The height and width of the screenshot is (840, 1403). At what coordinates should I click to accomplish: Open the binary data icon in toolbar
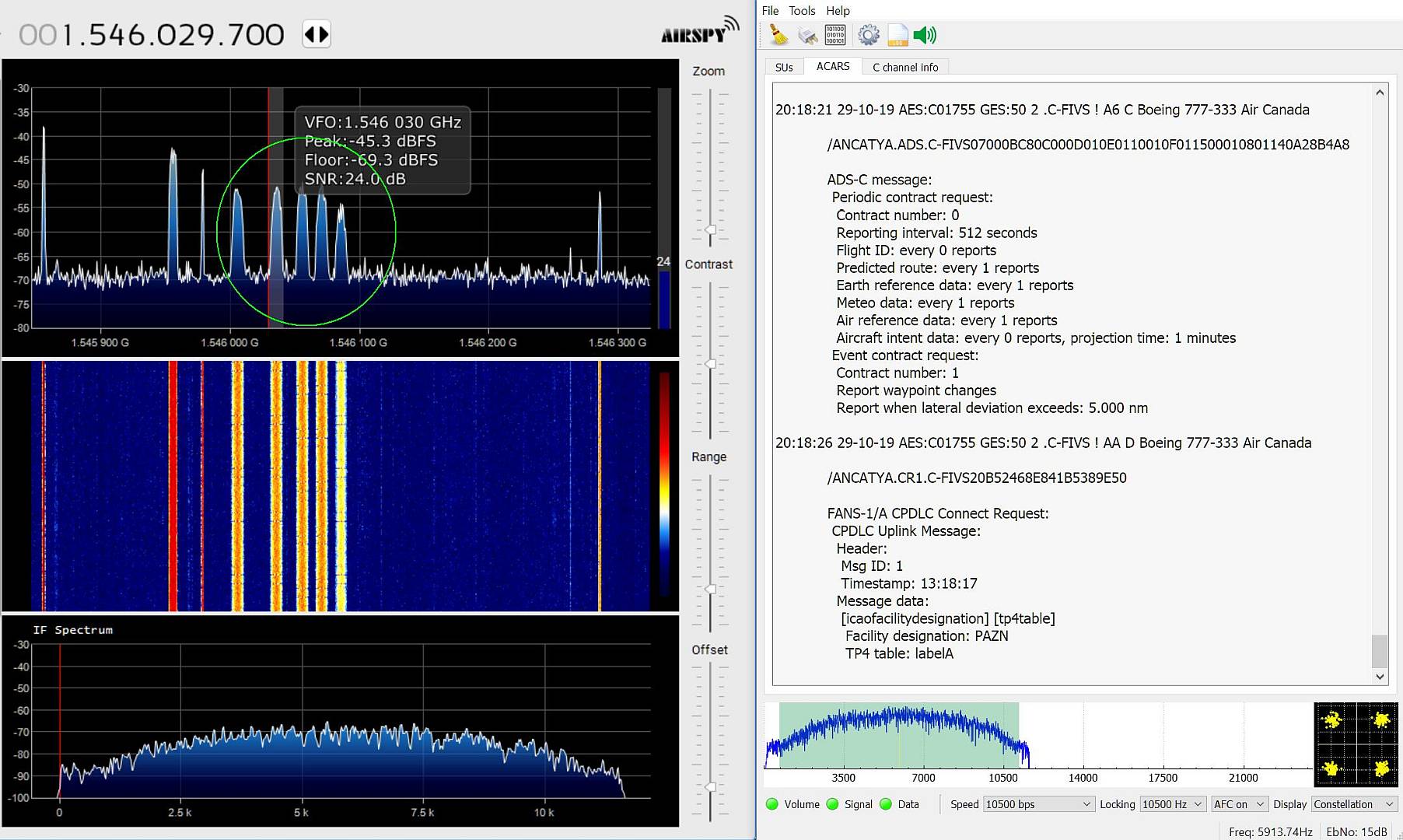point(836,35)
